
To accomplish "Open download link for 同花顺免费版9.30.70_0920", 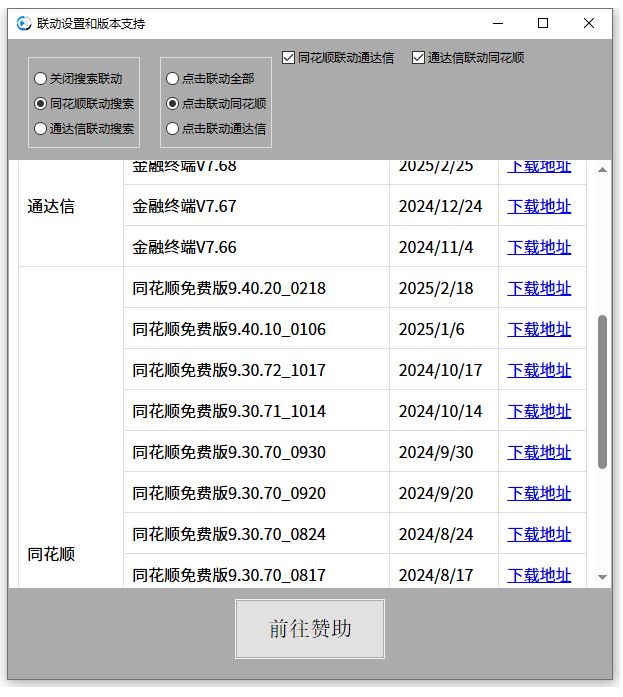I will (539, 493).
